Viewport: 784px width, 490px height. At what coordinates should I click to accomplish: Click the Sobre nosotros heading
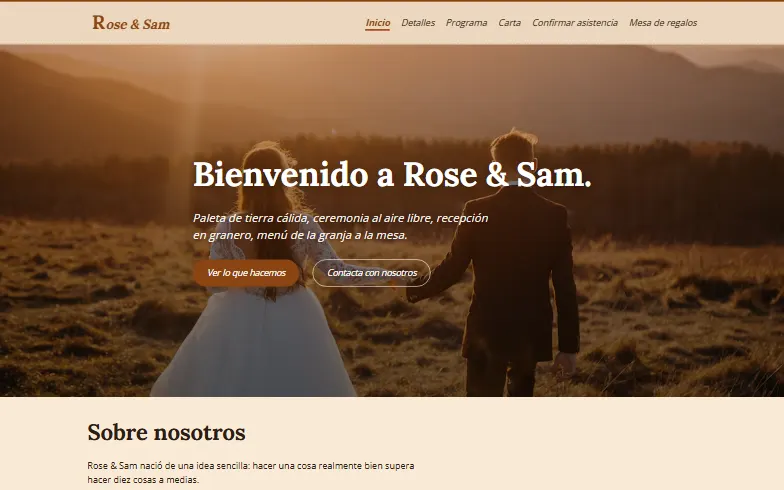(166, 432)
